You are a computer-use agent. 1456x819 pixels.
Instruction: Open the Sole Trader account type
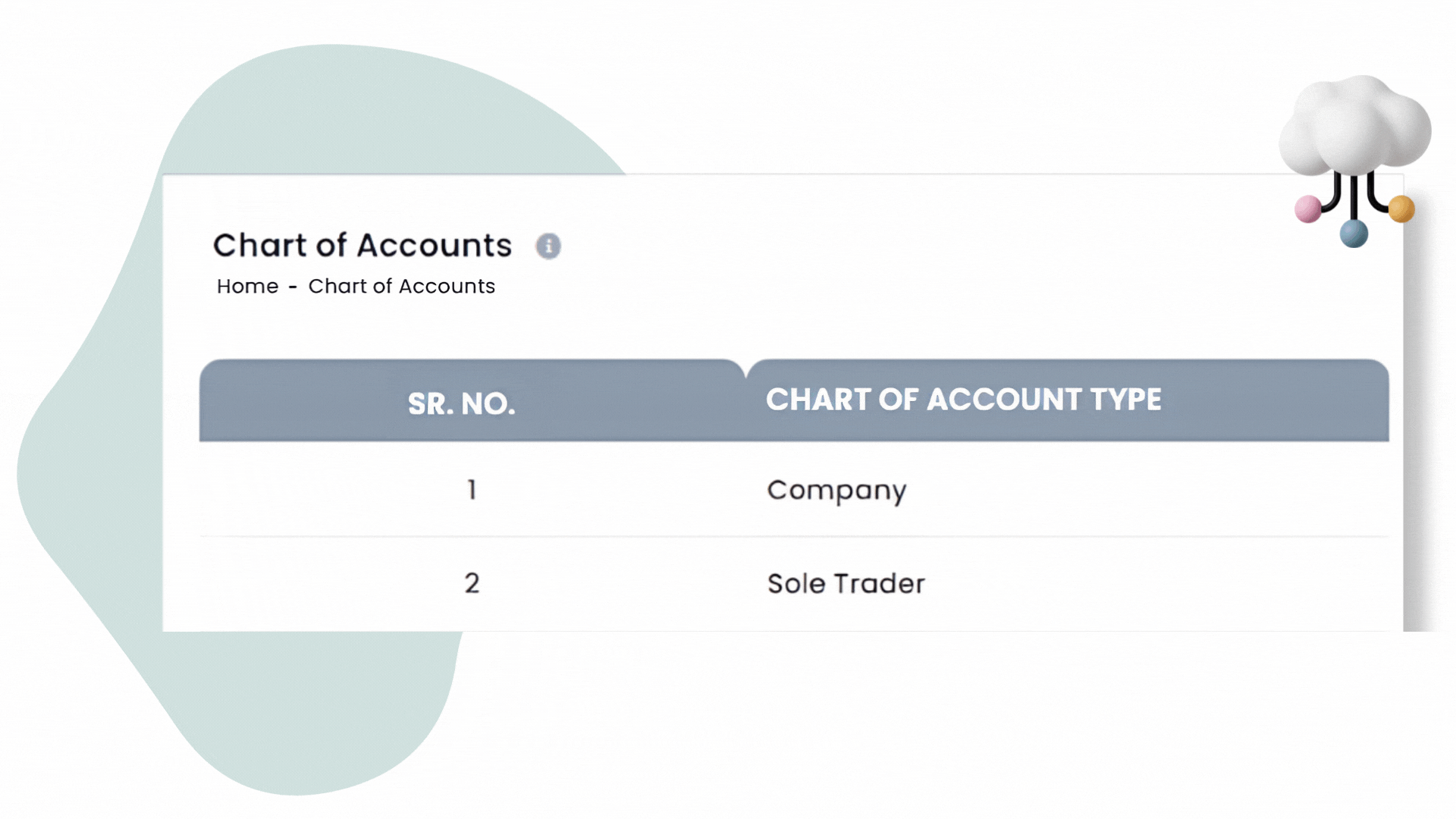coord(846,584)
